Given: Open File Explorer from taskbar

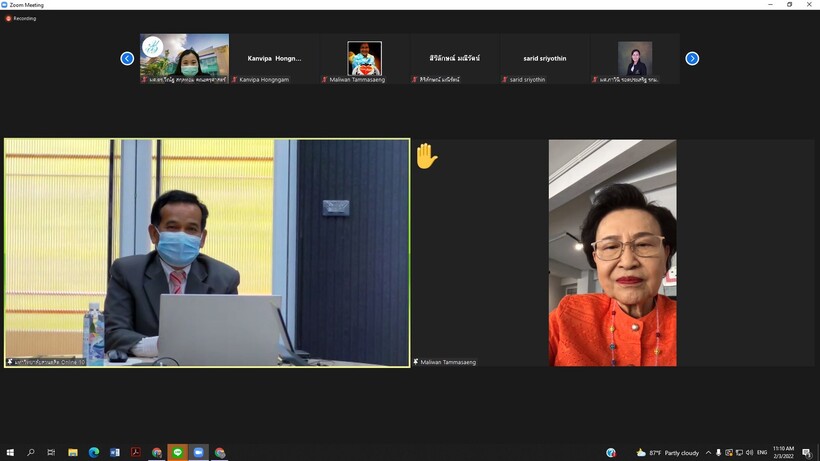Looking at the screenshot, I should (x=73, y=452).
